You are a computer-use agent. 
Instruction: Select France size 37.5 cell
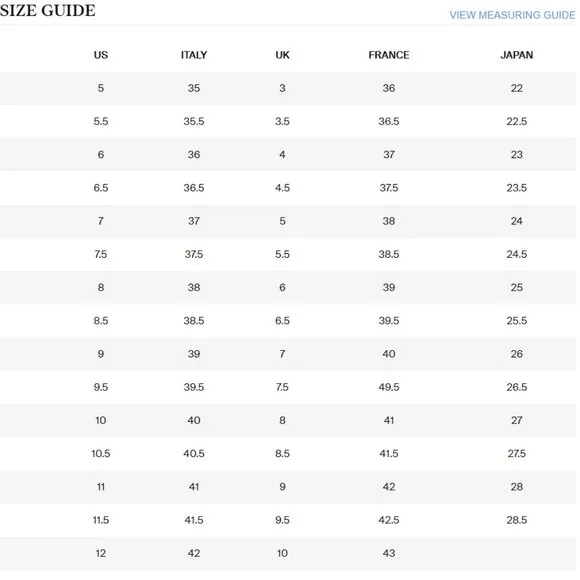click(x=389, y=188)
